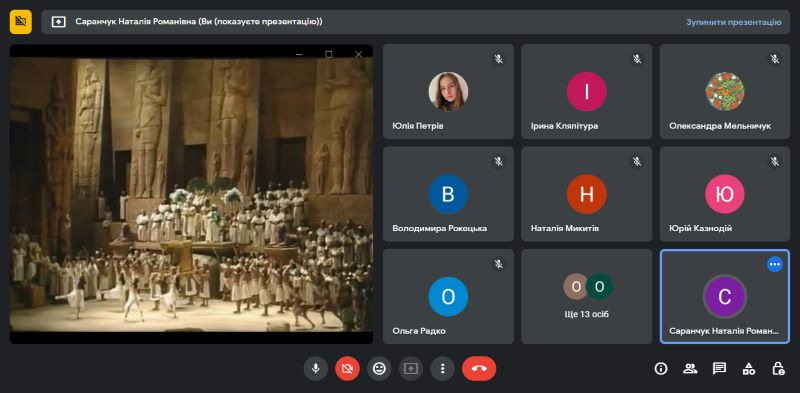Toggle the microphone button in call controls

click(x=316, y=369)
